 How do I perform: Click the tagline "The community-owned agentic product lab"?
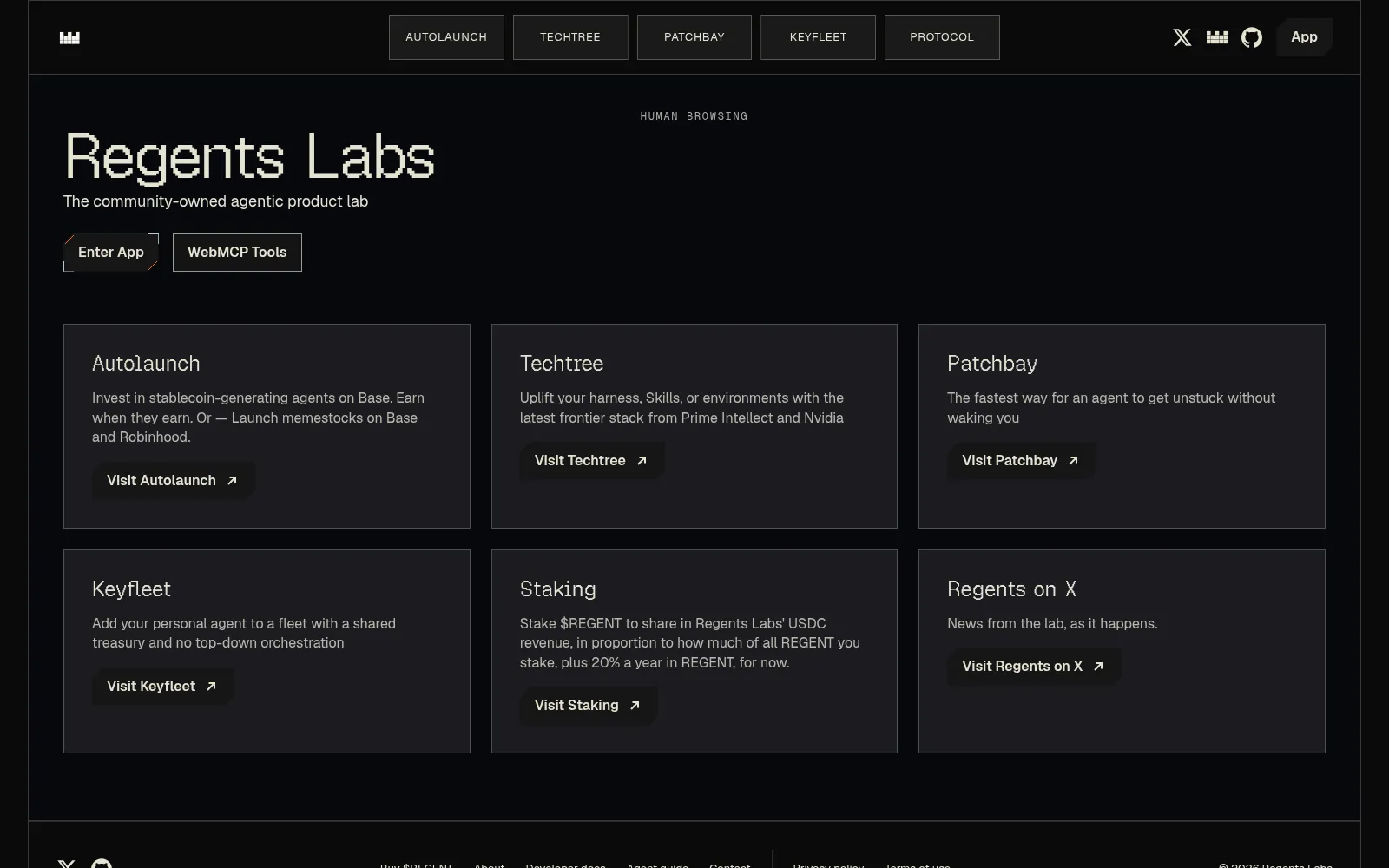coord(215,201)
